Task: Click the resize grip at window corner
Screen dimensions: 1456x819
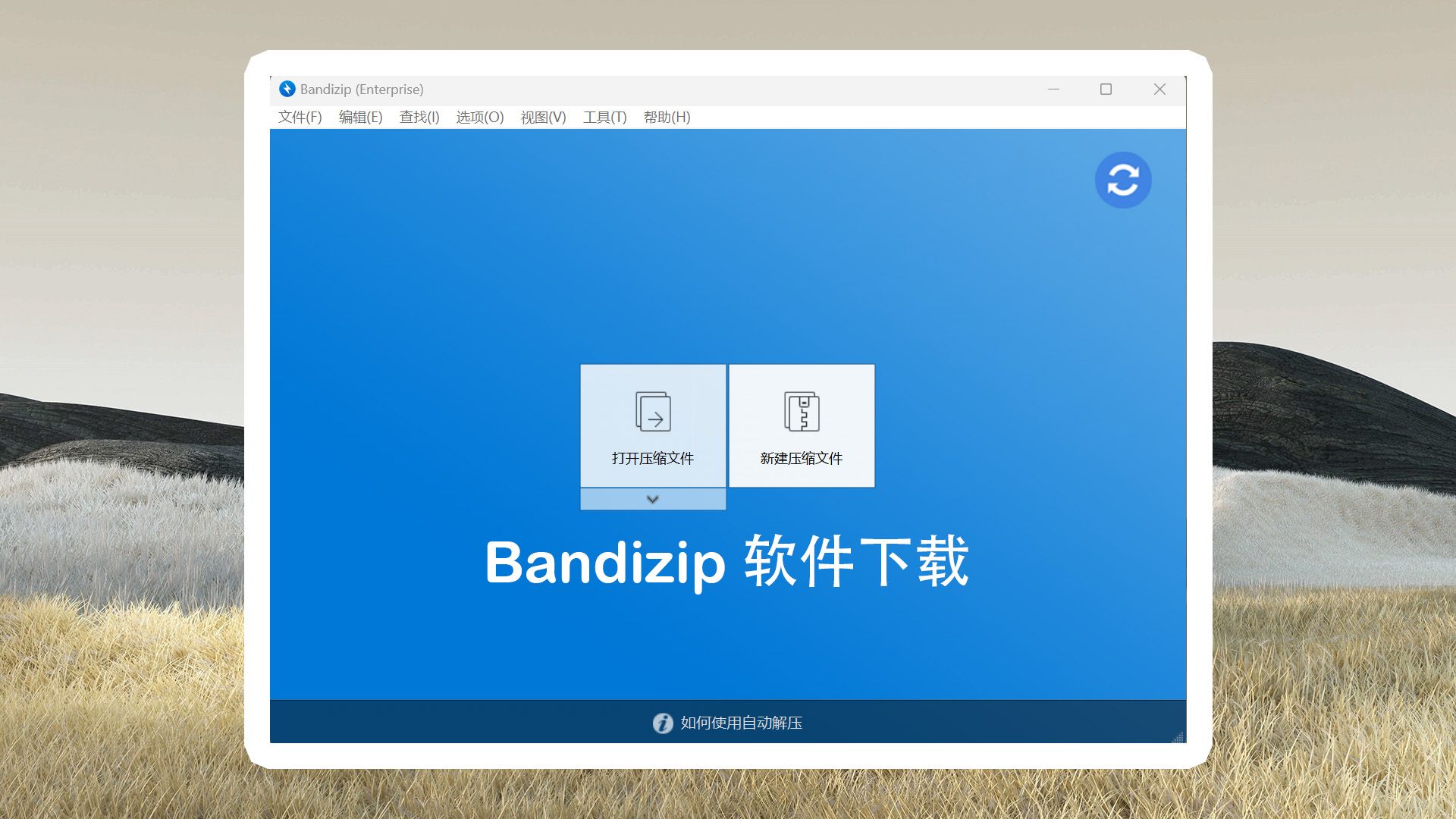Action: (x=1178, y=736)
